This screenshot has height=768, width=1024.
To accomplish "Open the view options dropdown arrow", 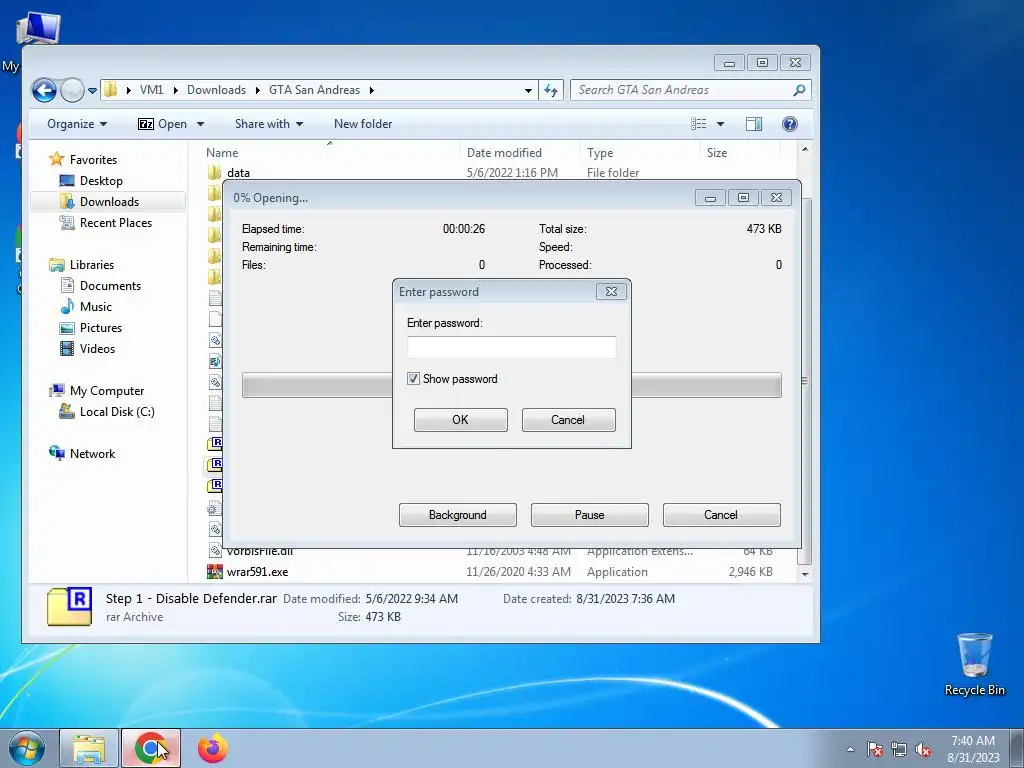I will coord(720,124).
